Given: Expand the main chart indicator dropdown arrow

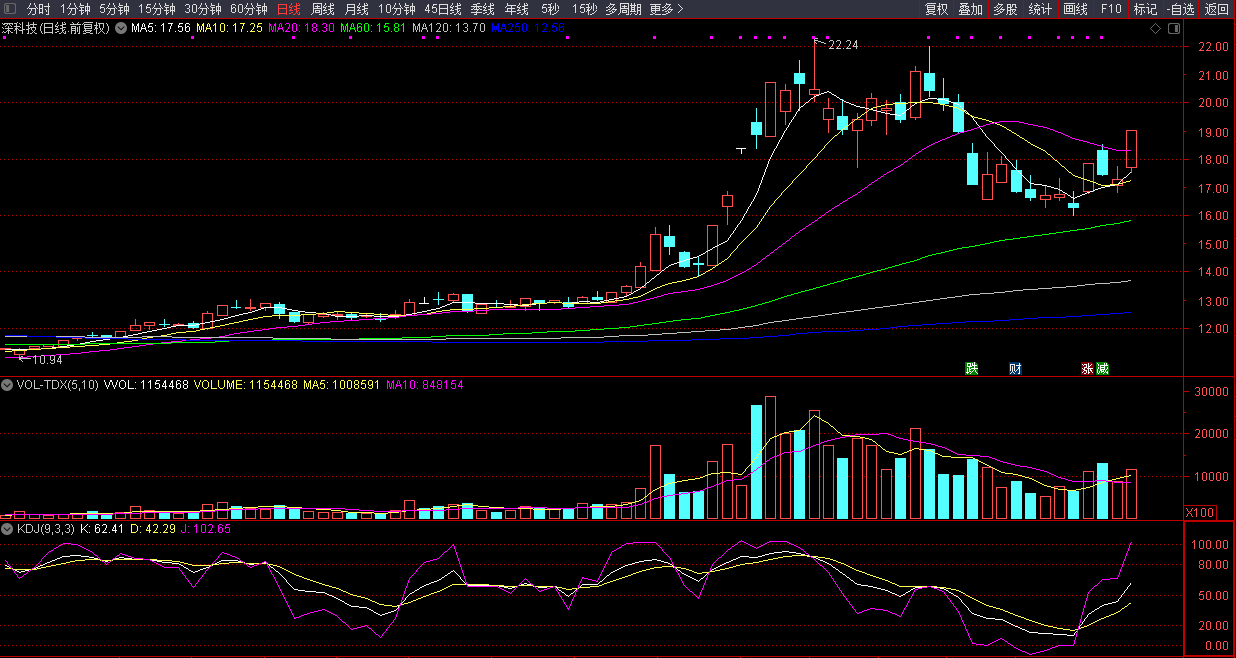Looking at the screenshot, I should click(122, 28).
